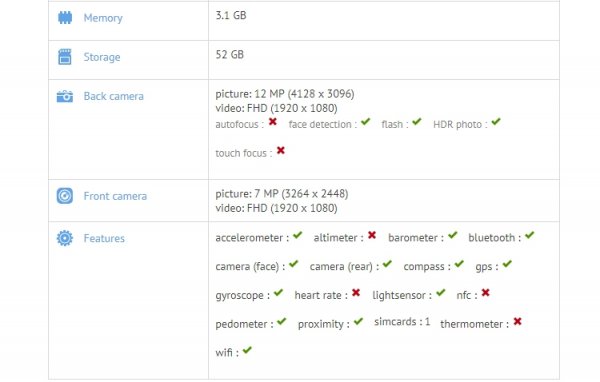Click the red X beside nfc
The width and height of the screenshot is (600, 382).
point(485,293)
